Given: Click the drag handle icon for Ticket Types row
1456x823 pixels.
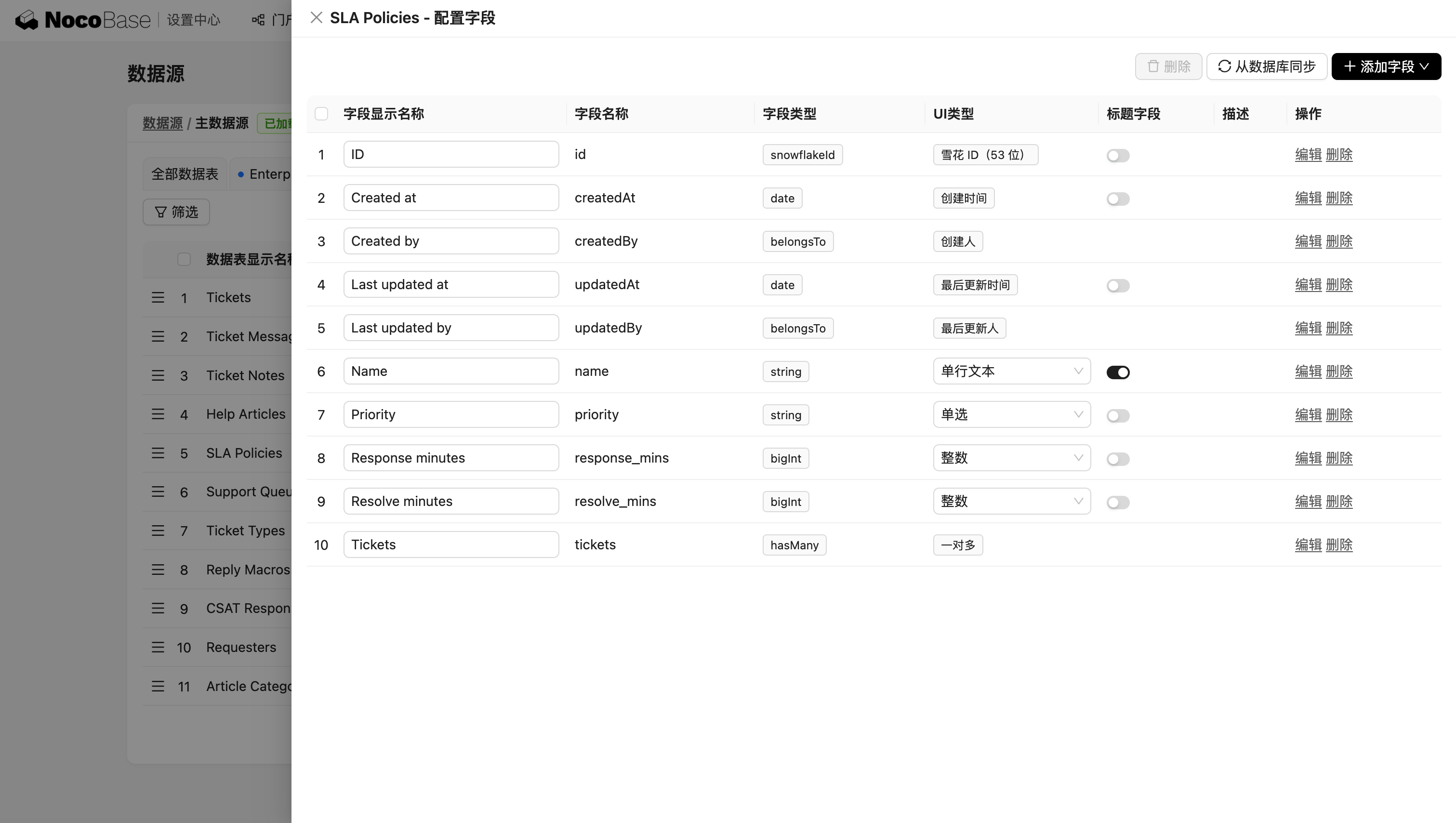Looking at the screenshot, I should (158, 531).
